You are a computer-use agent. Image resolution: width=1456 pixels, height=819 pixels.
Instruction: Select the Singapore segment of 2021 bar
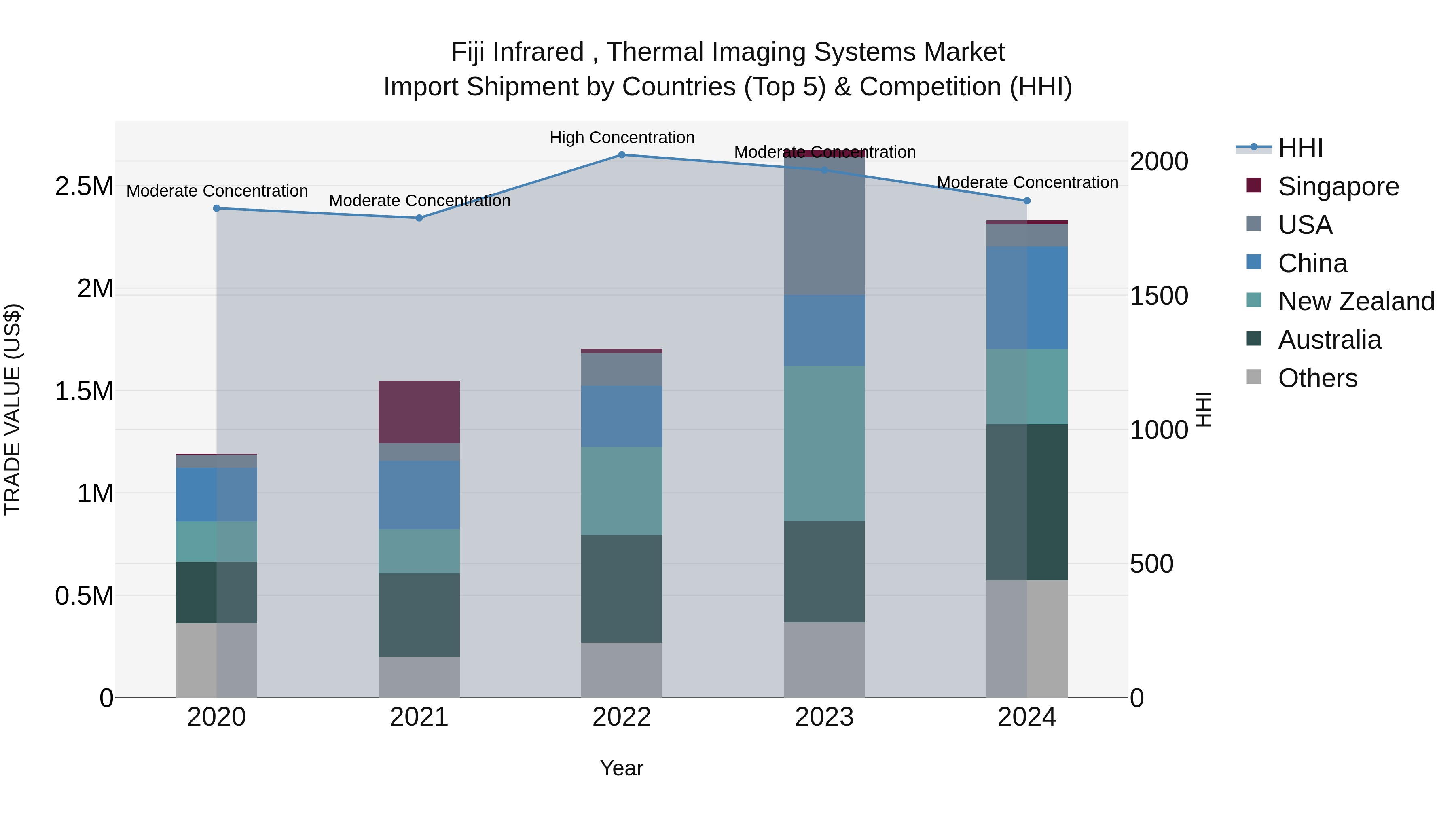(x=419, y=412)
